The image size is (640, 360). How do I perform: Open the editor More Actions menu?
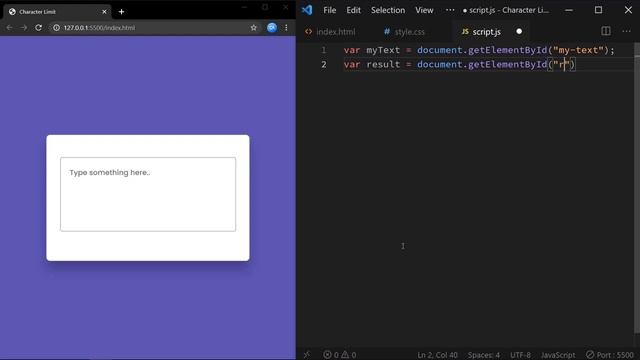click(x=626, y=31)
